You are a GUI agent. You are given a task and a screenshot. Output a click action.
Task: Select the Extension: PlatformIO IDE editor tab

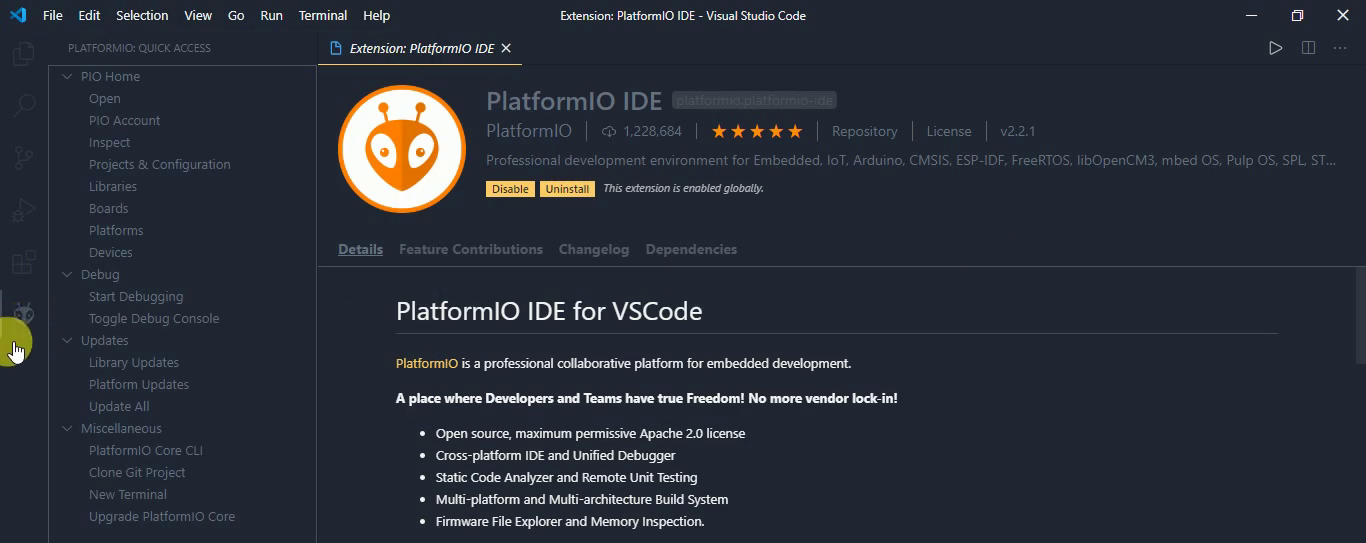coord(420,48)
